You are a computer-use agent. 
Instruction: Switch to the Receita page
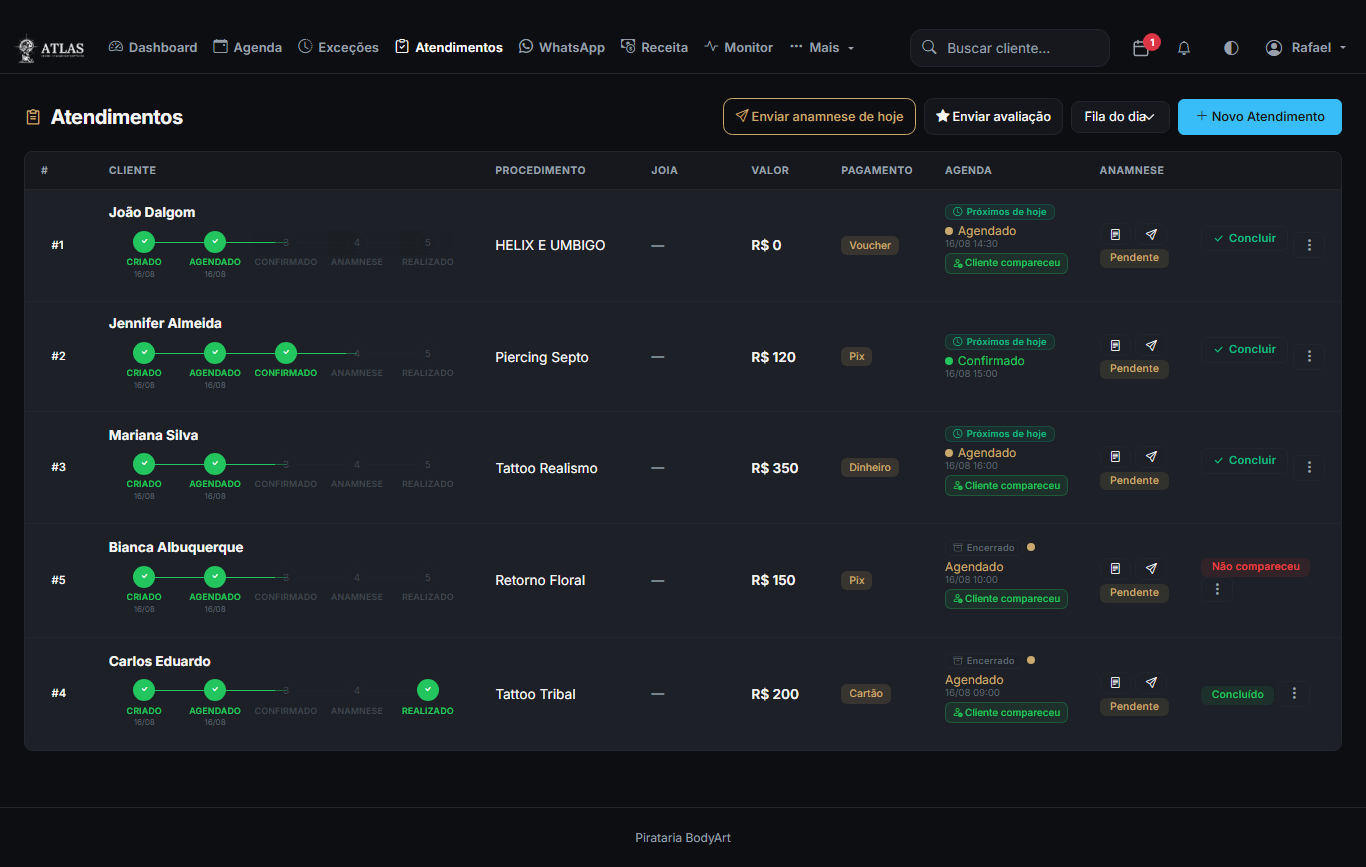(x=654, y=48)
